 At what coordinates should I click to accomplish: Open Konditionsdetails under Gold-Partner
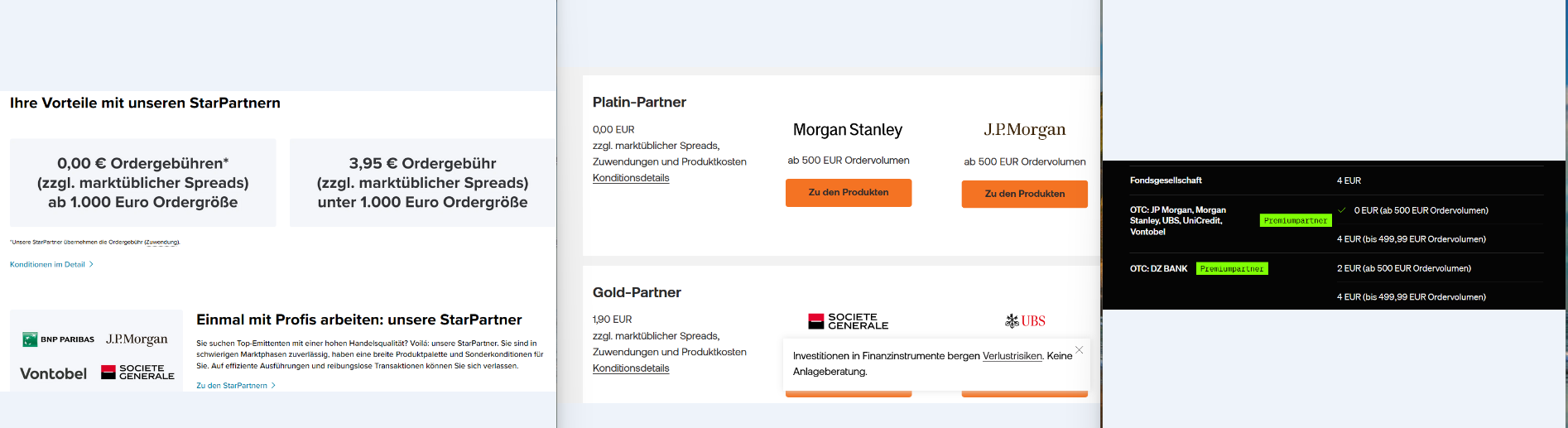pos(631,368)
